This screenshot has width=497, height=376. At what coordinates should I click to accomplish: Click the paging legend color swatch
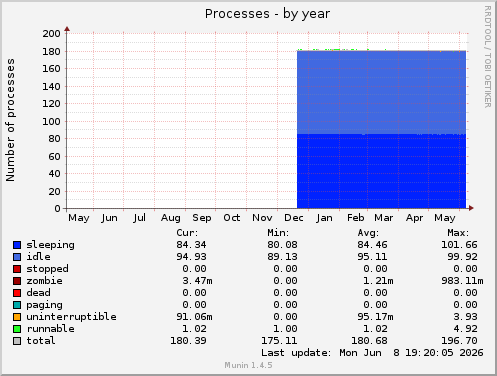(17, 305)
